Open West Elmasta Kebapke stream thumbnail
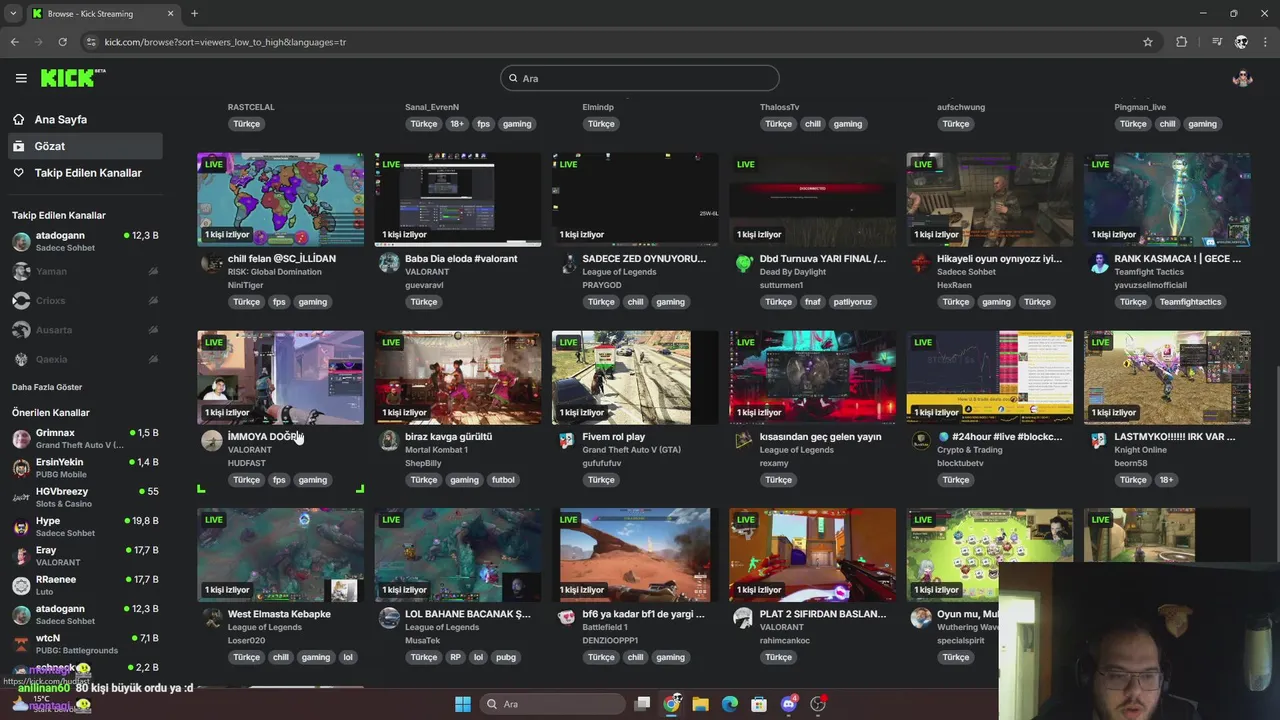This screenshot has width=1280, height=720. click(x=280, y=554)
